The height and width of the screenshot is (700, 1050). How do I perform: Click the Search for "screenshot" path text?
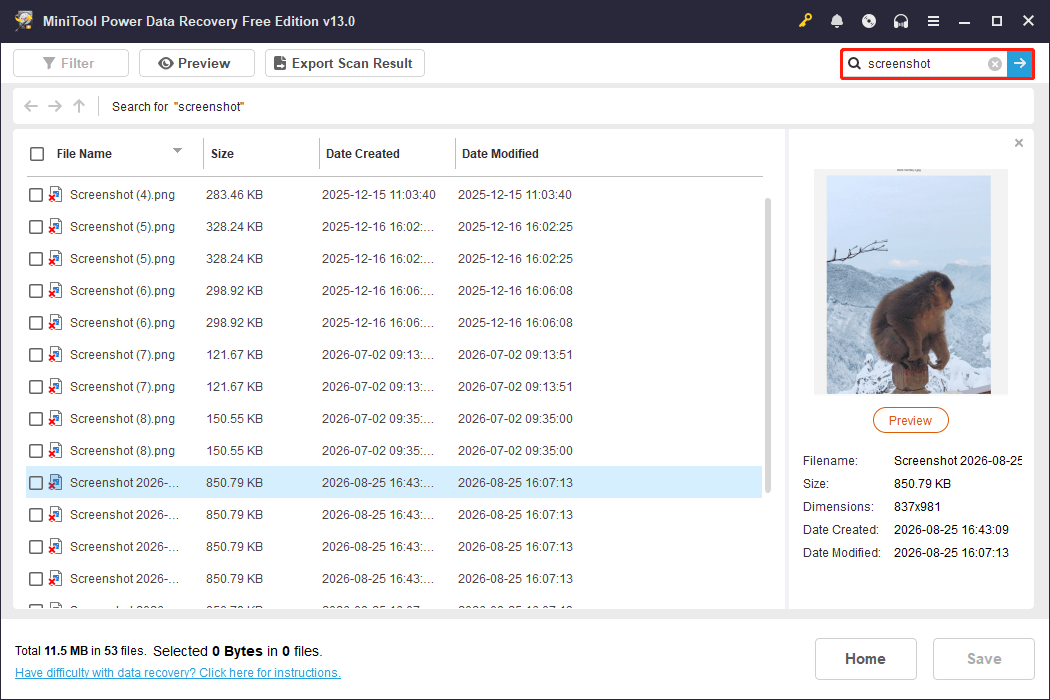click(178, 107)
